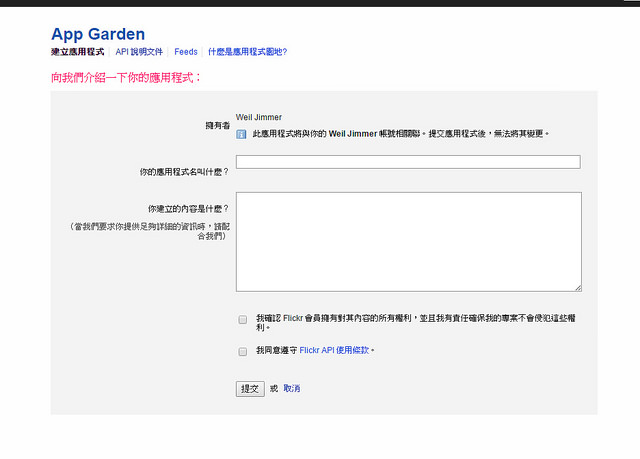Click inside the application description textarea
This screenshot has height=459, width=640.
pyautogui.click(x=408, y=241)
